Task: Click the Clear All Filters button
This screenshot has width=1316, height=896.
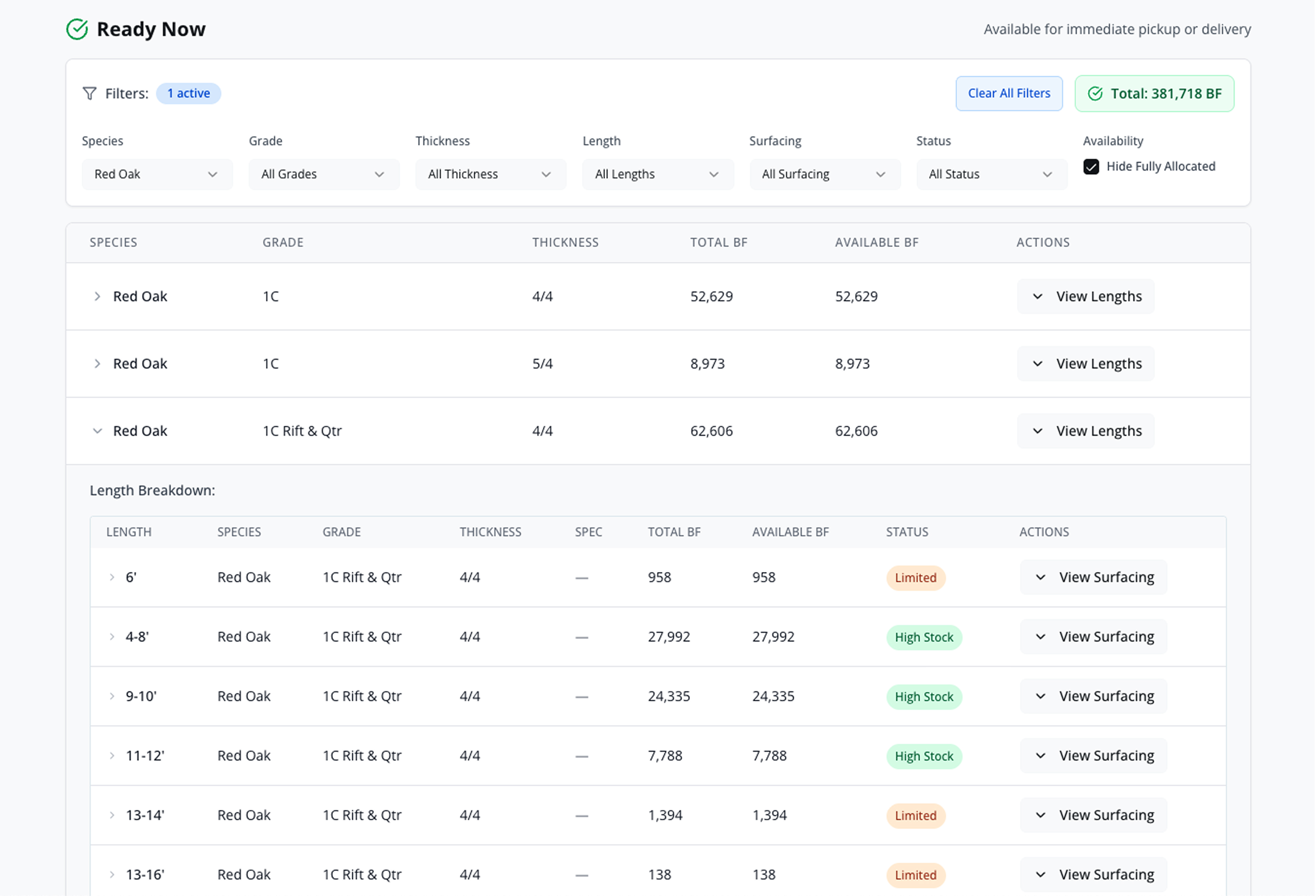Action: click(1008, 94)
